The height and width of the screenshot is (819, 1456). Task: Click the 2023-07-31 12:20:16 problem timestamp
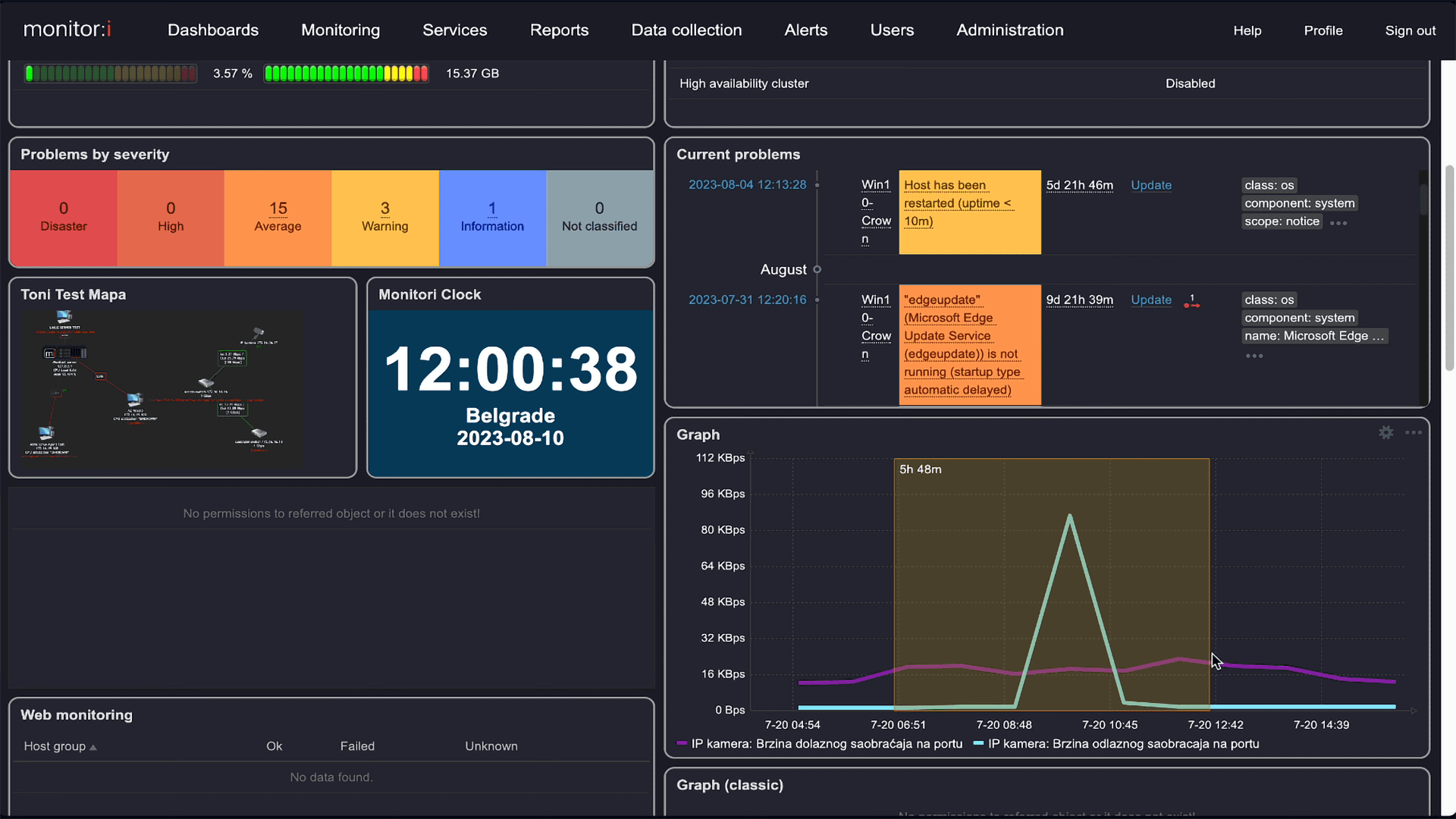(747, 300)
